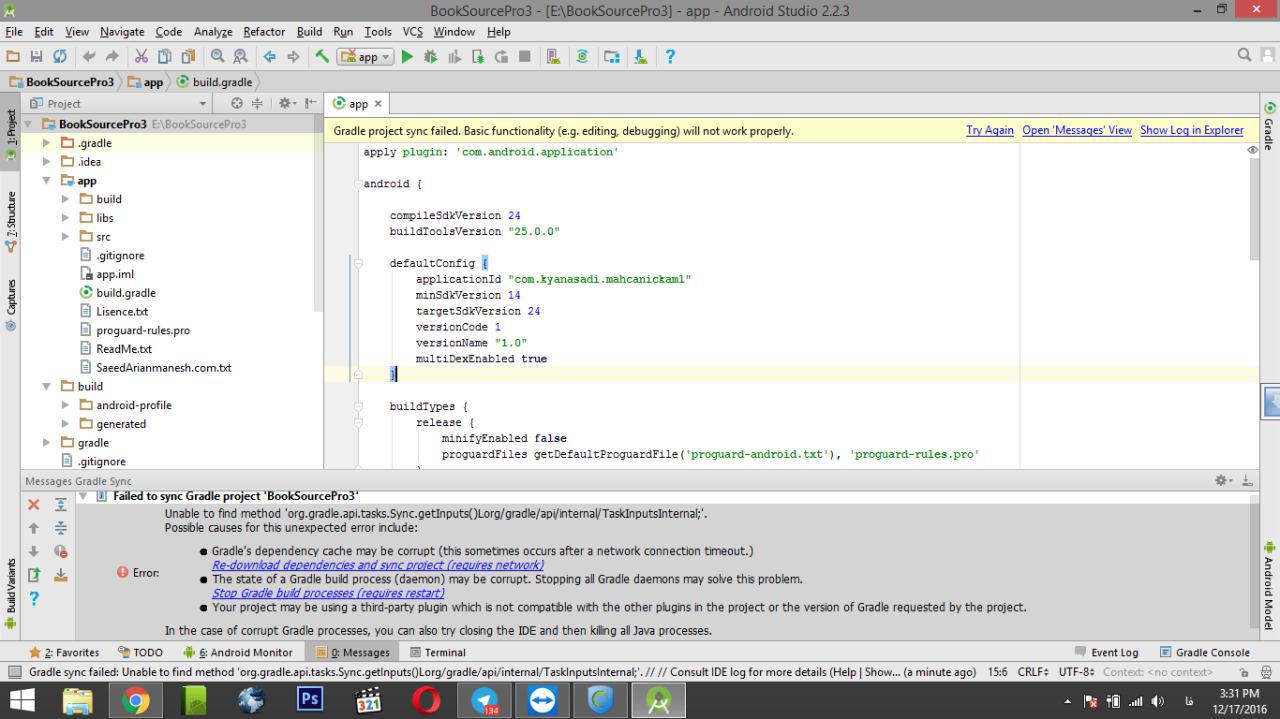Expand the src folder in project tree
The width and height of the screenshot is (1280, 719).
pyautogui.click(x=66, y=237)
